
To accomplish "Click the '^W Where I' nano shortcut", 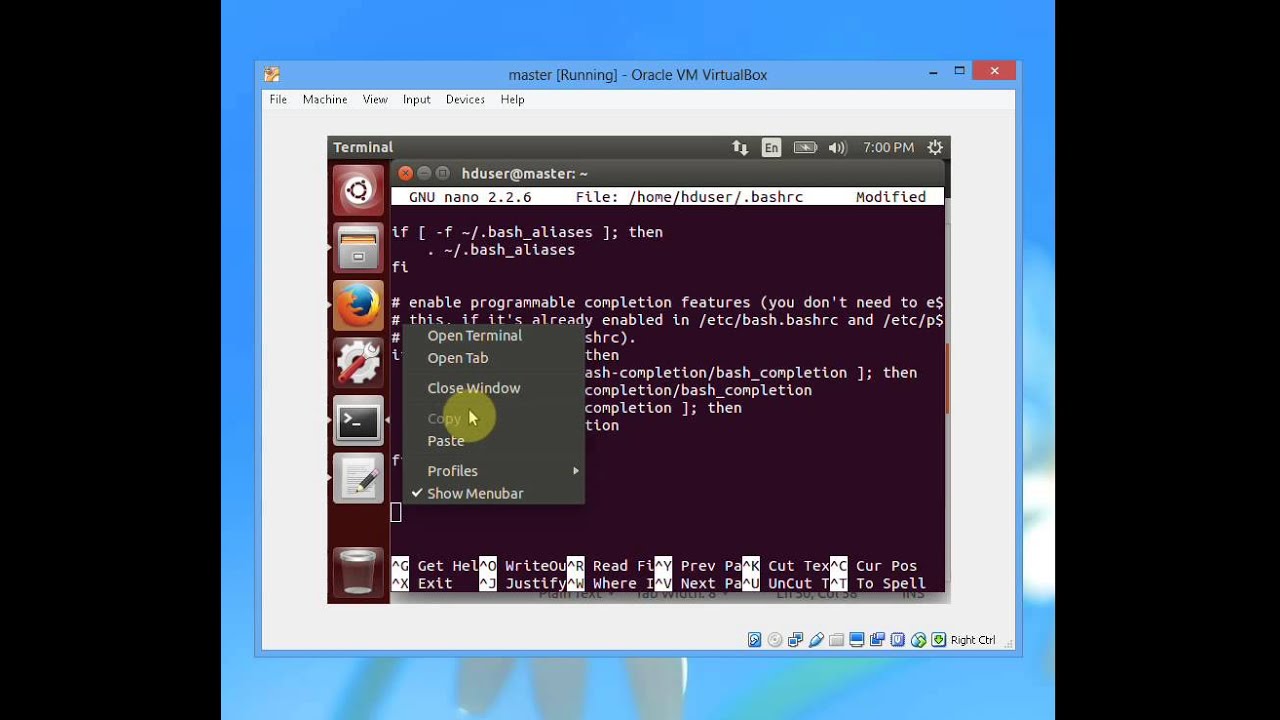I will point(611,583).
